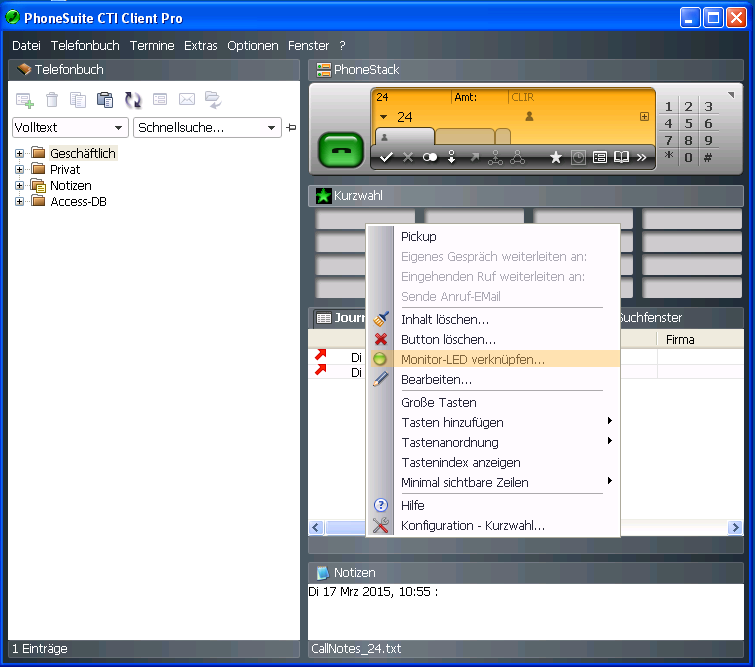Select 'Monitor-LED verknüpfen...' from context menu

coord(472,359)
